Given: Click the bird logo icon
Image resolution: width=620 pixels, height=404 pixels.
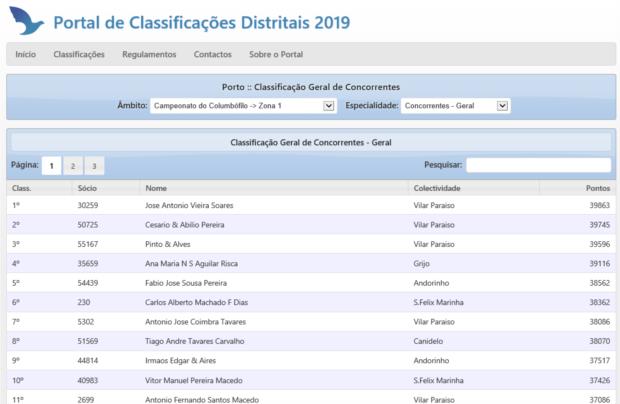Looking at the screenshot, I should pos(26,21).
